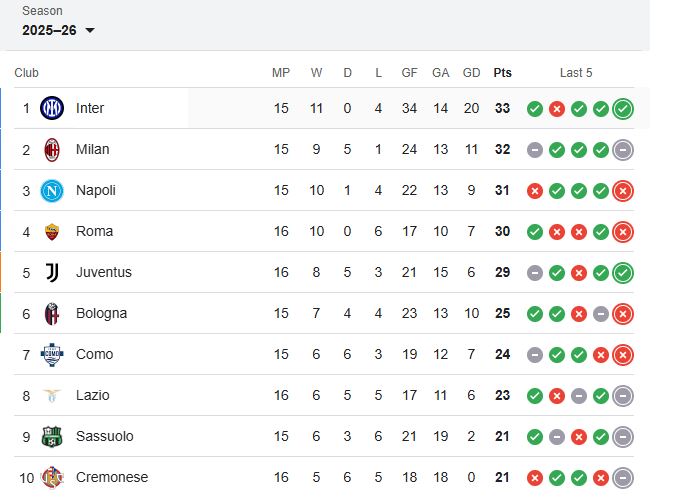
Task: Click the GD column header
Action: tap(472, 73)
